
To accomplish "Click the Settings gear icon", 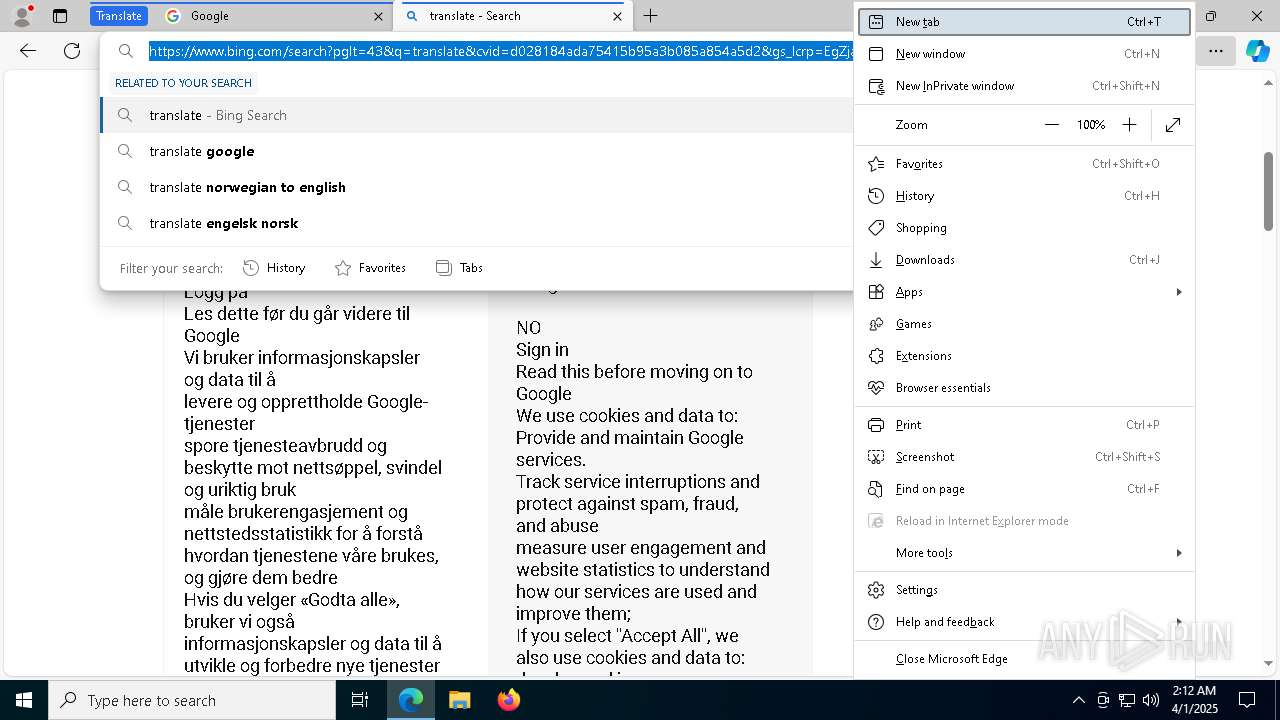I will pyautogui.click(x=876, y=590).
